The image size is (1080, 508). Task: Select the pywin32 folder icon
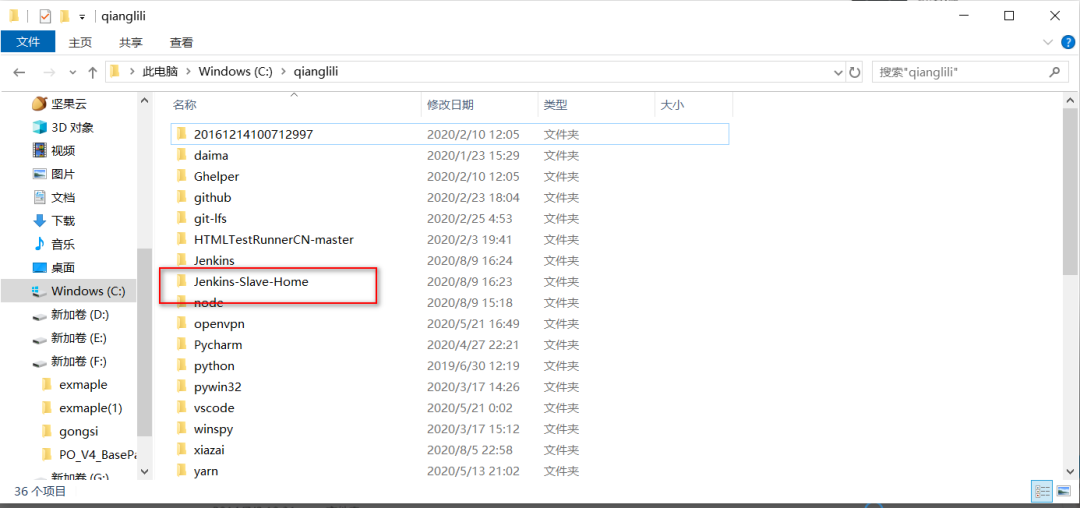[182, 386]
